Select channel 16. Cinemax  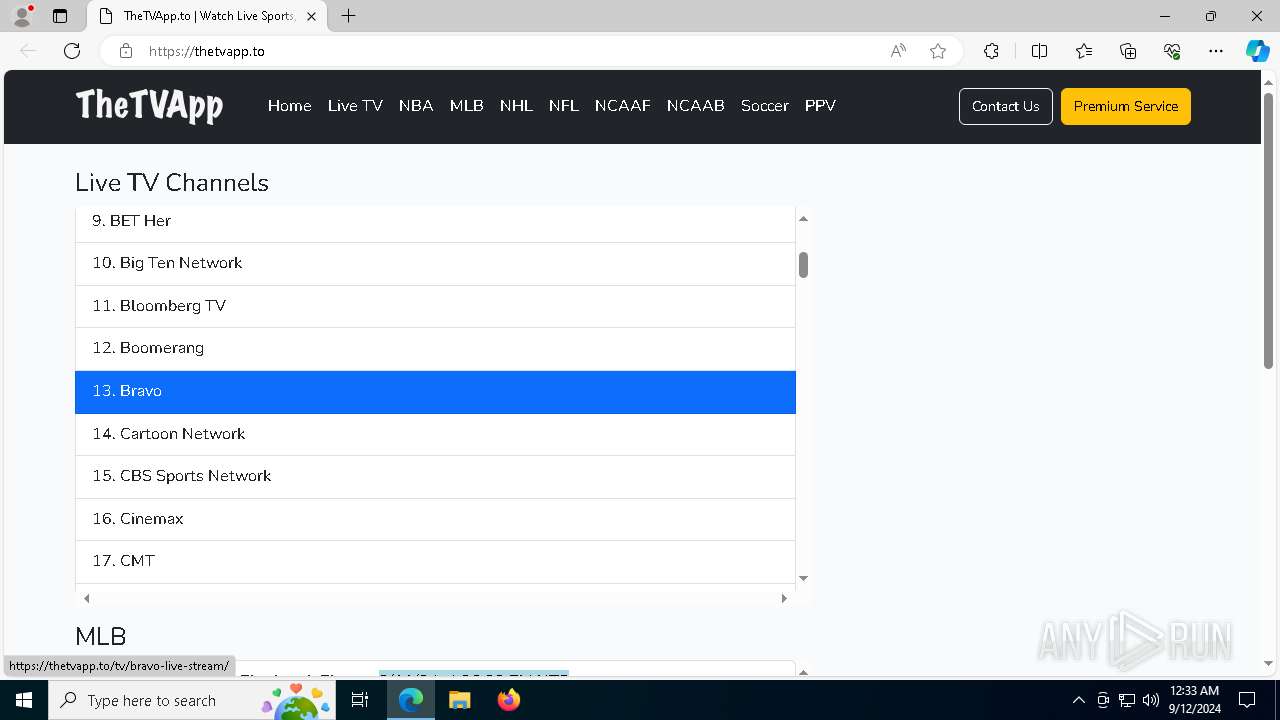click(435, 520)
